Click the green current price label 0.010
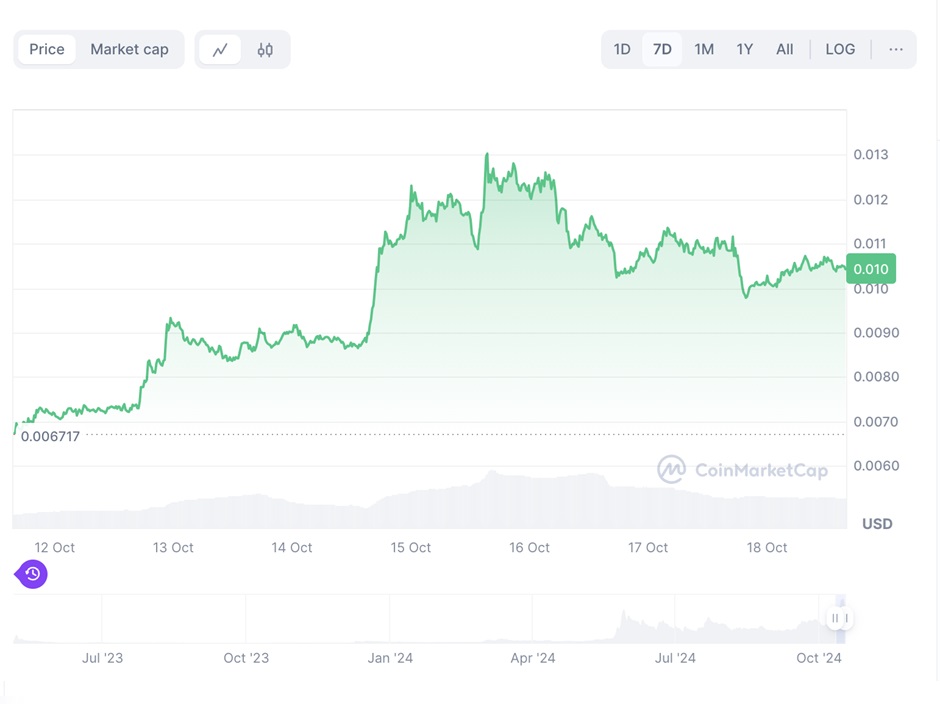This screenshot has width=940, height=704. (x=870, y=268)
